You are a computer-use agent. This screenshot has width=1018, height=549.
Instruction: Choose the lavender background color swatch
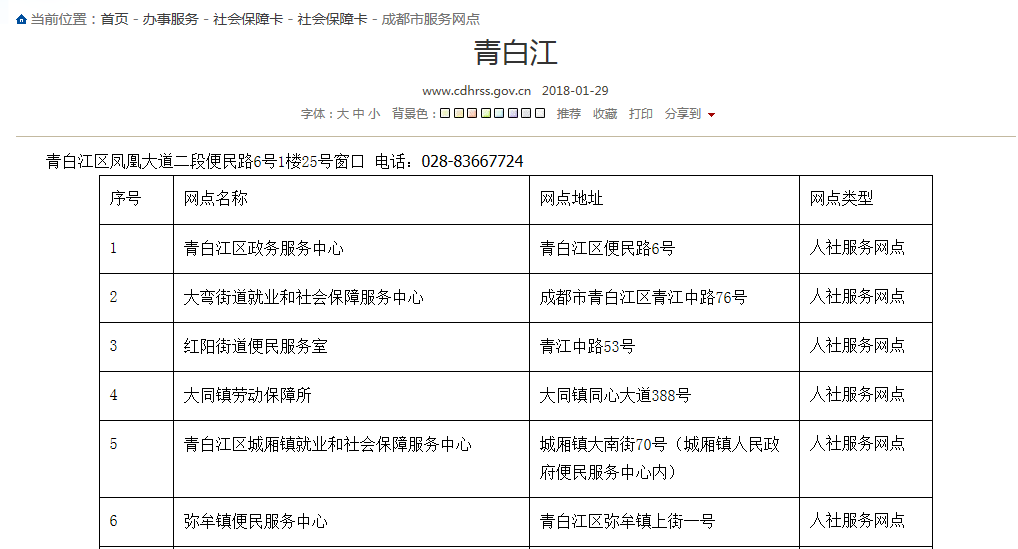point(513,113)
